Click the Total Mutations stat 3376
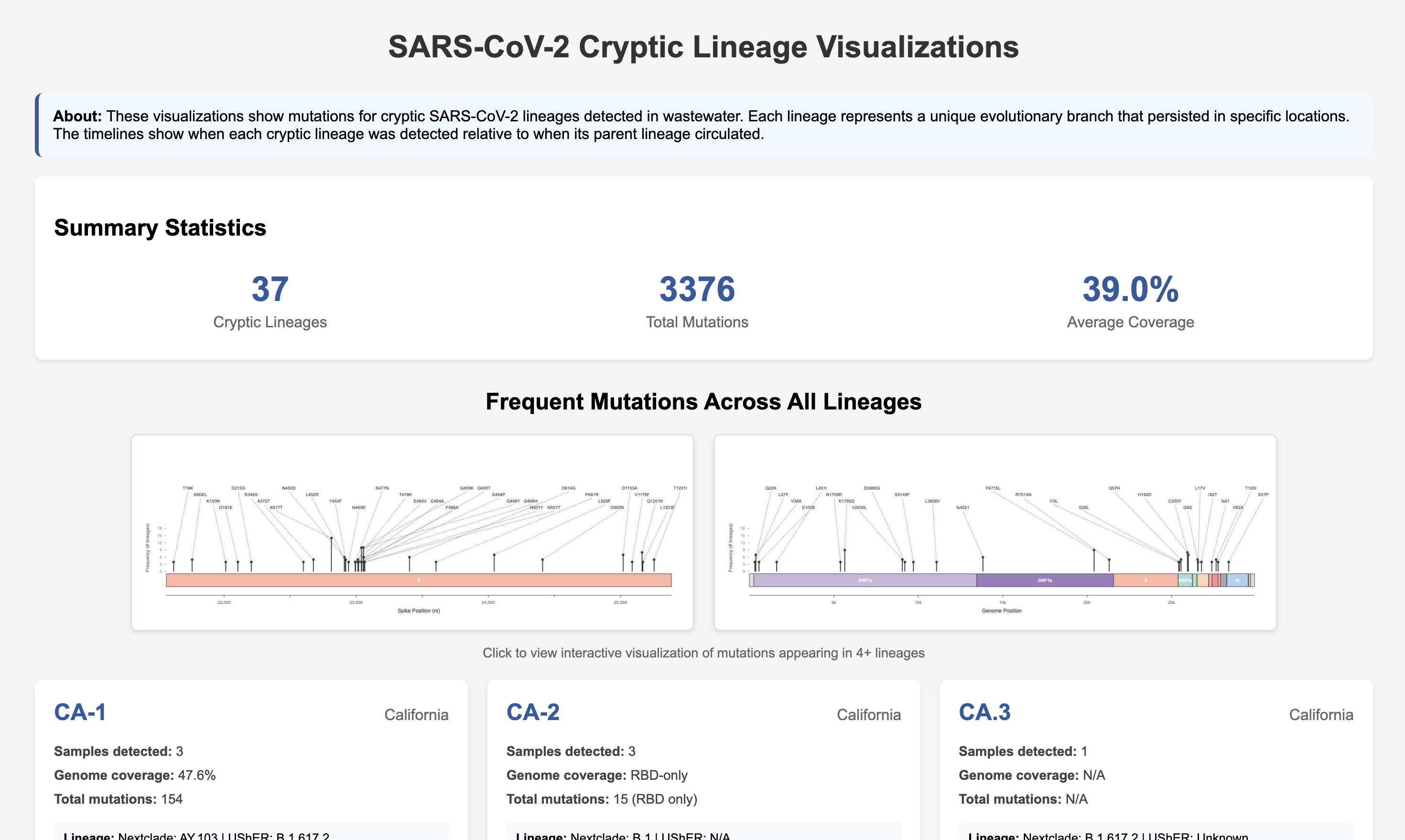The width and height of the screenshot is (1405, 840). click(x=697, y=289)
